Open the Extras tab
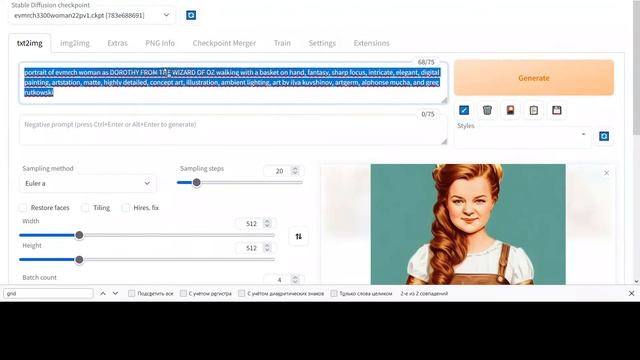 [x=118, y=43]
